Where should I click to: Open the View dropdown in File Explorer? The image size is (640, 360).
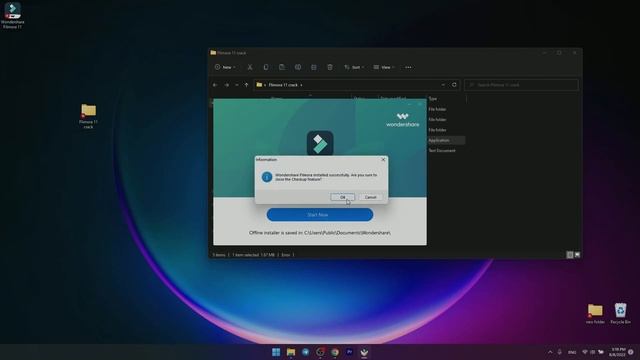point(384,67)
